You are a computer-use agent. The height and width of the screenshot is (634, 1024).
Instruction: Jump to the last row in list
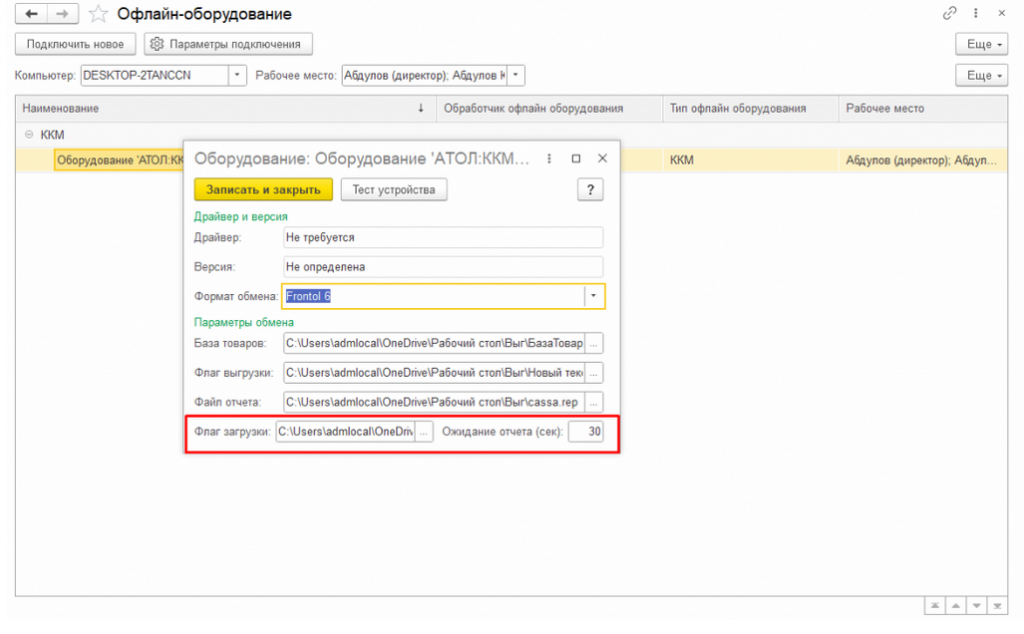pyautogui.click(x=997, y=606)
